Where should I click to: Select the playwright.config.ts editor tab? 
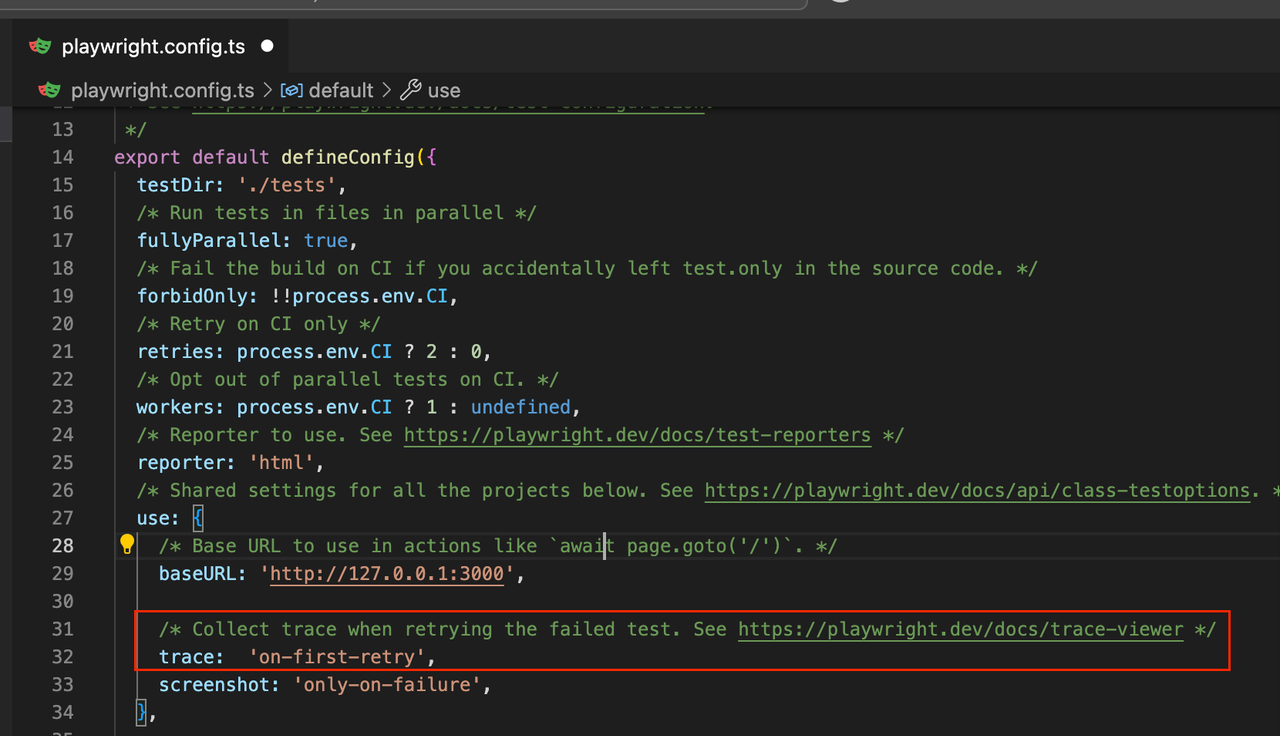pyautogui.click(x=152, y=47)
